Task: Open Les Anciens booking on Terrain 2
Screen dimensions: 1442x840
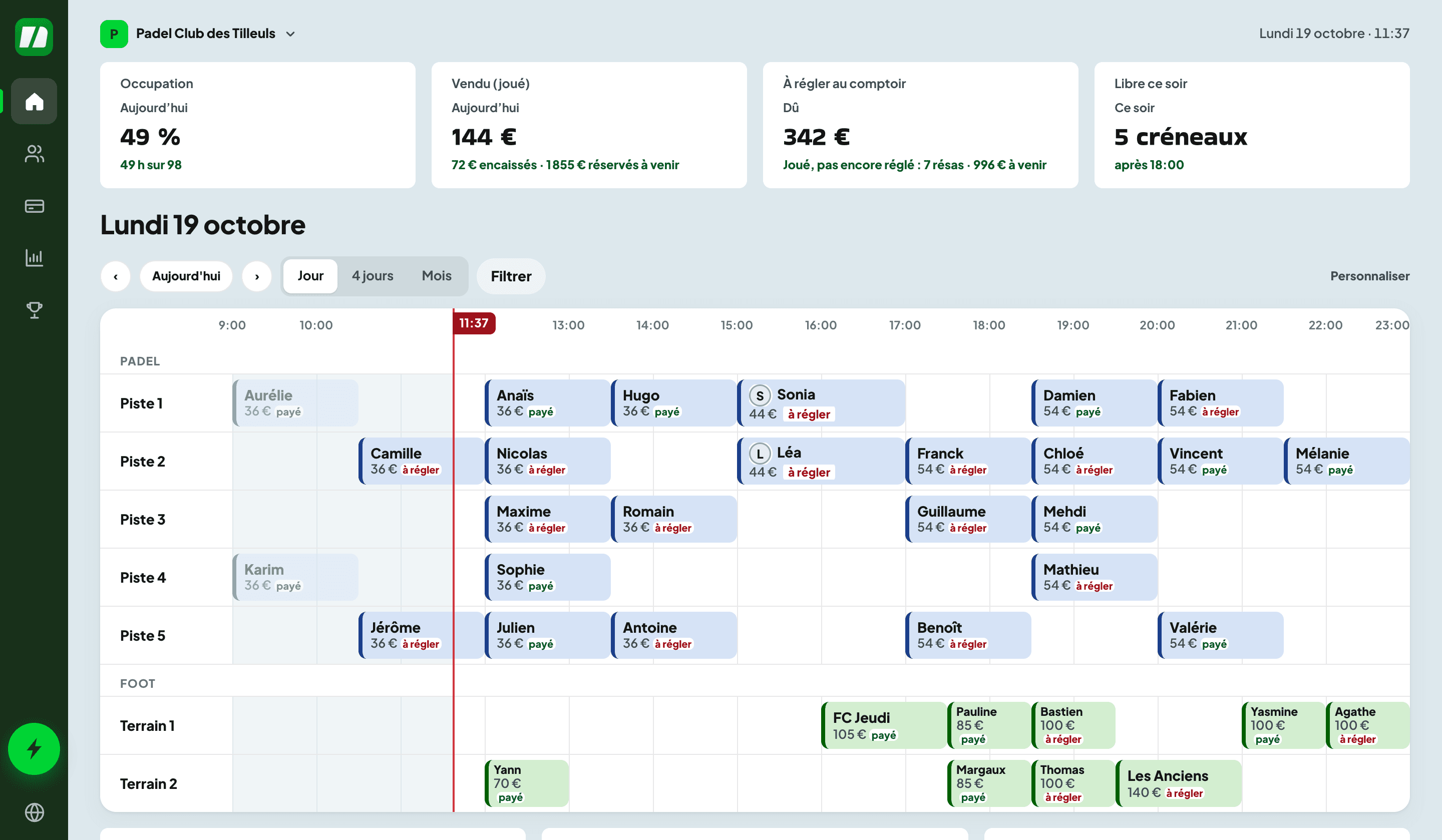Action: click(x=1179, y=784)
